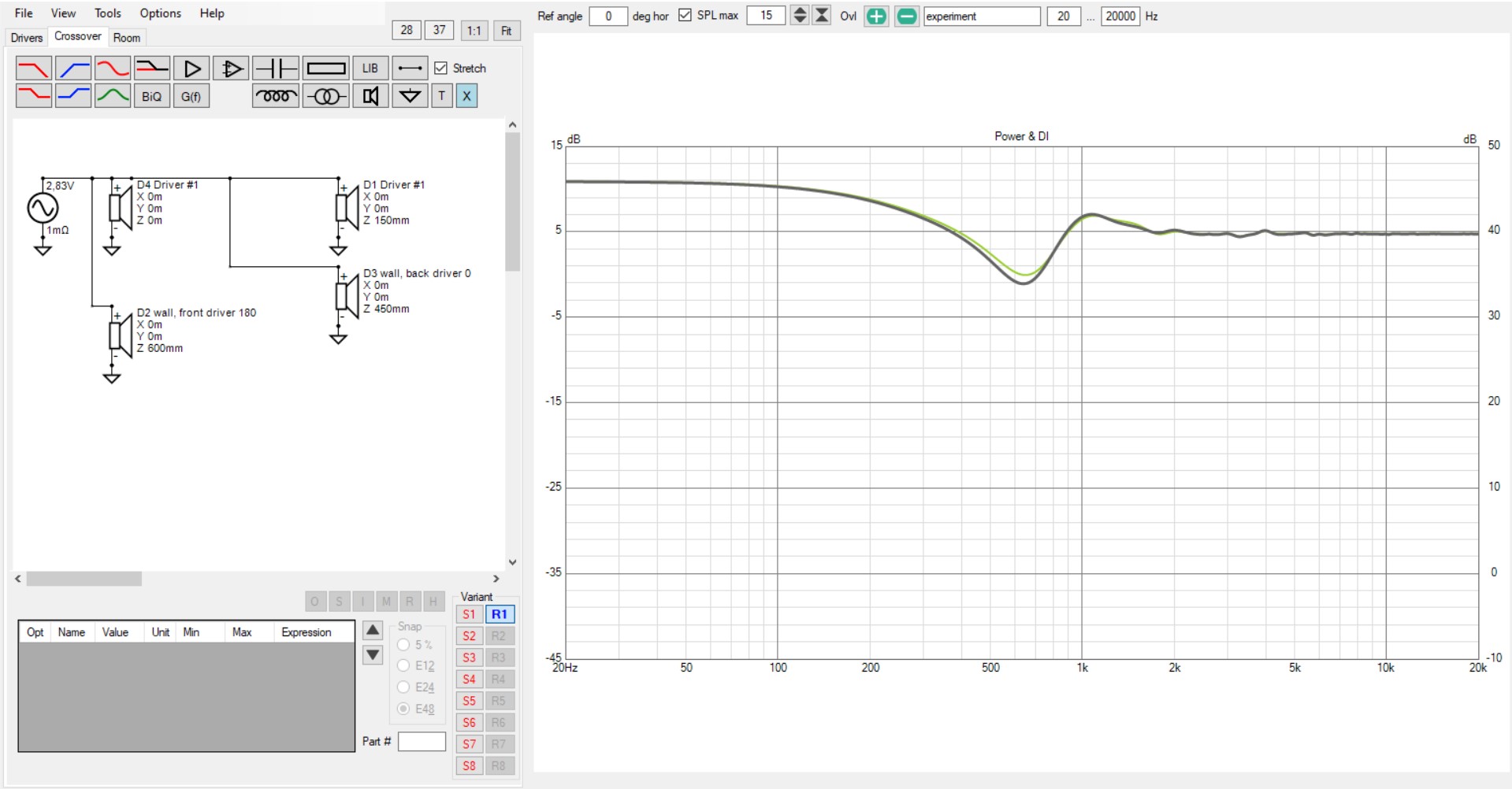Viewport: 1512px width, 789px height.
Task: Select the T text tool
Action: click(442, 96)
